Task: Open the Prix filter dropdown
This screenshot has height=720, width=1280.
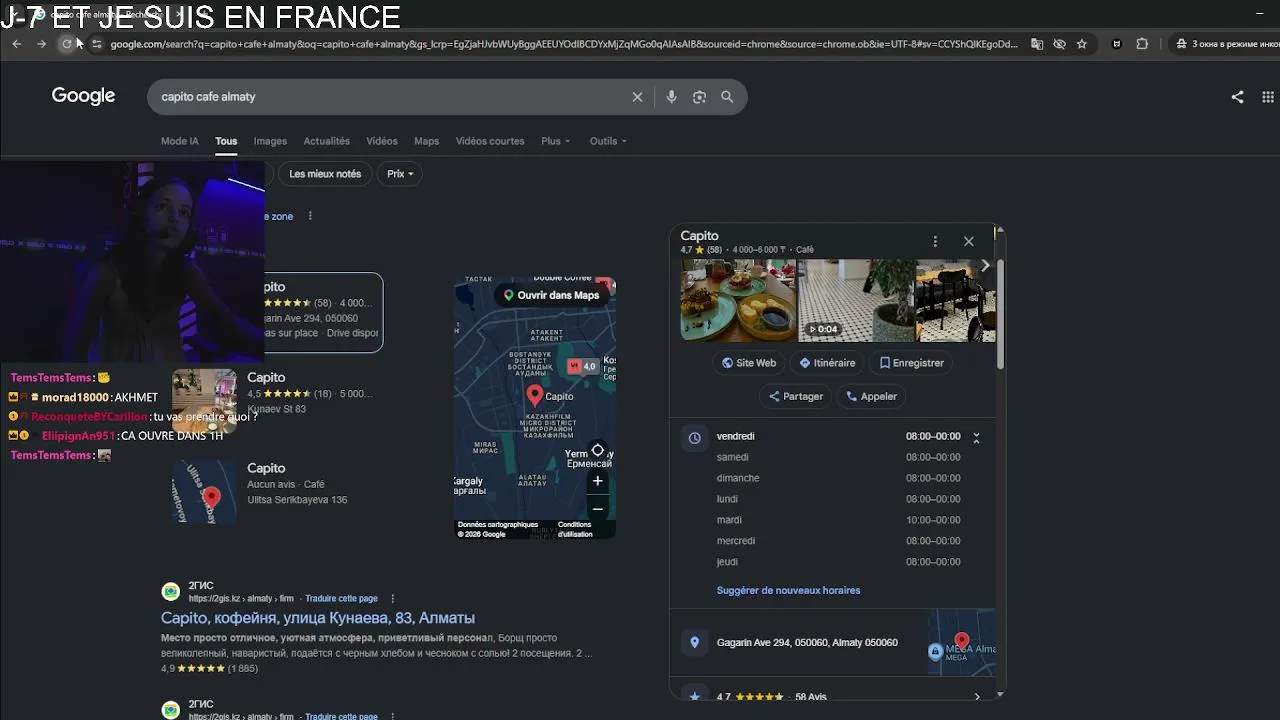Action: (400, 174)
